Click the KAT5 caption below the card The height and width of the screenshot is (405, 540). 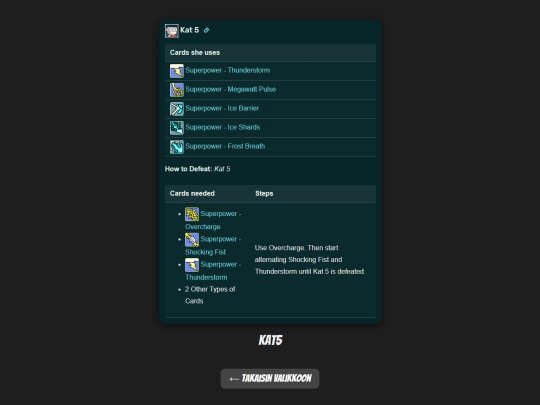(x=270, y=340)
